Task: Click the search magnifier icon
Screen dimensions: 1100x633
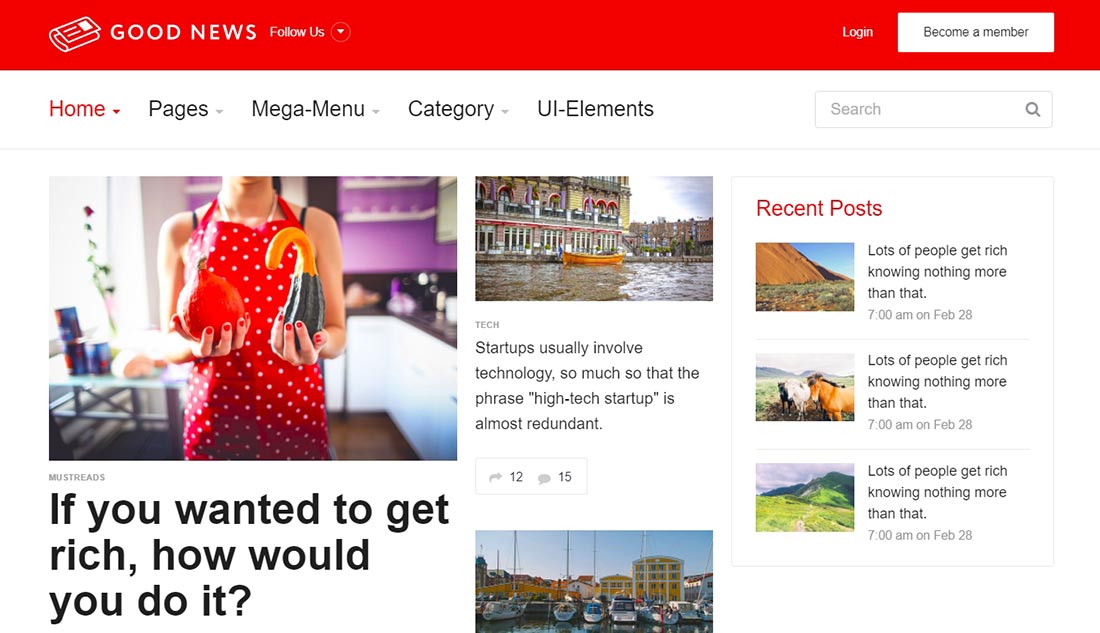Action: [1033, 110]
